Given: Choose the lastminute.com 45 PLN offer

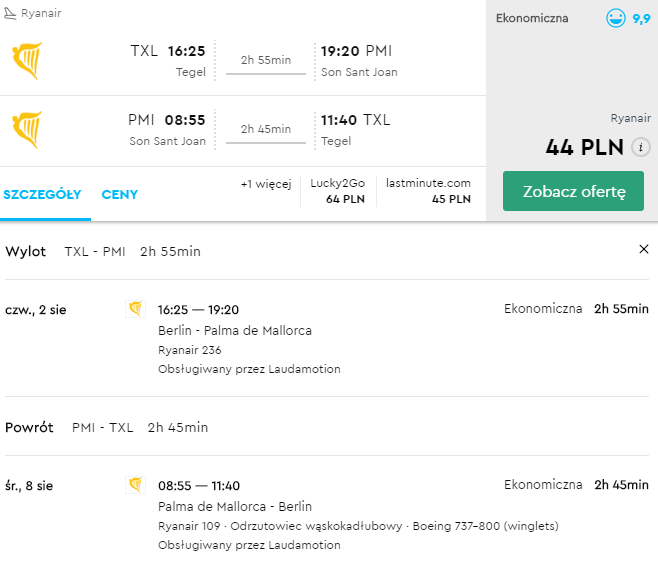Looking at the screenshot, I should pos(428,191).
